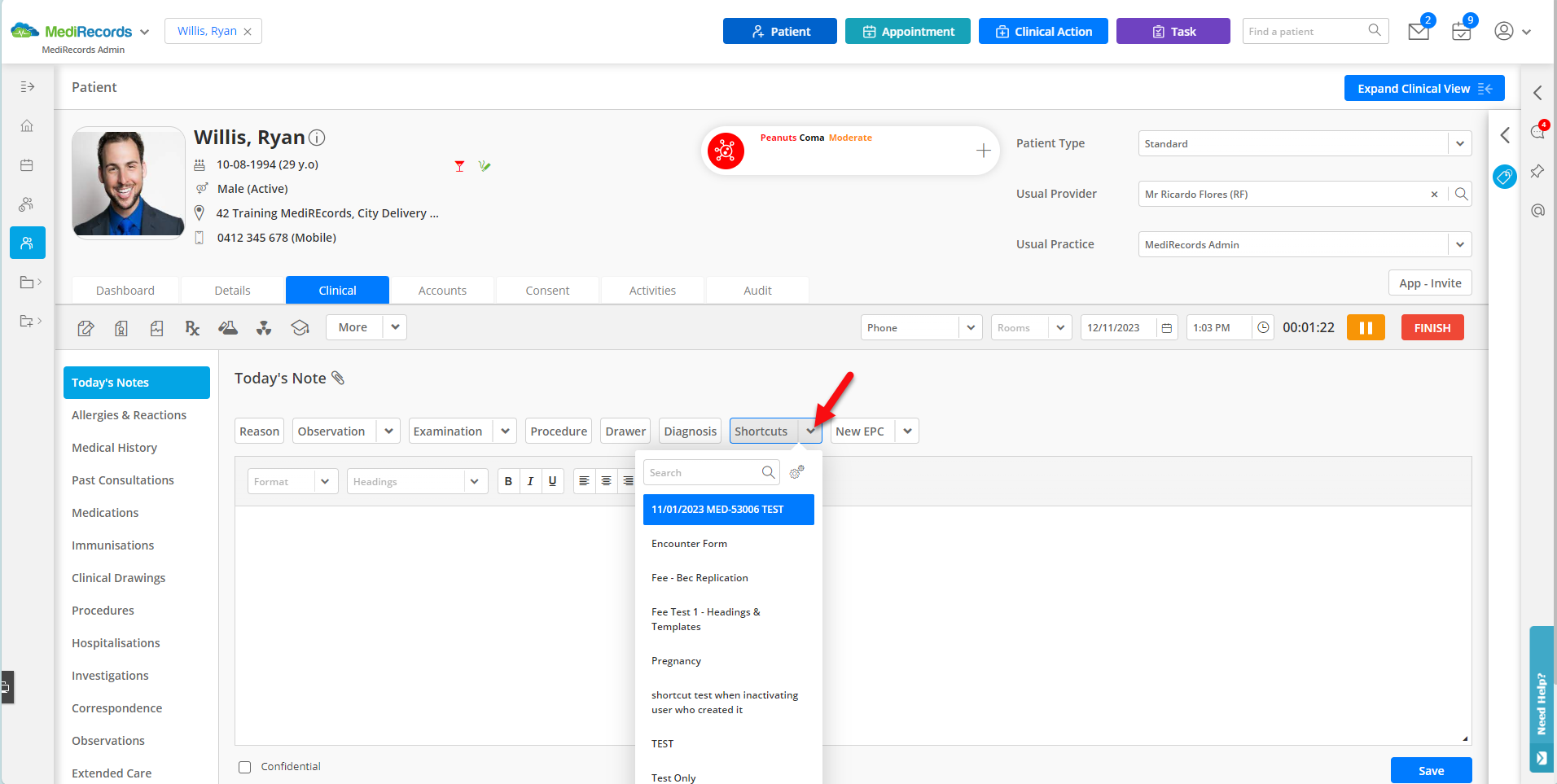Open the mail inbox icon
The width and height of the screenshot is (1557, 784).
click(x=1419, y=32)
